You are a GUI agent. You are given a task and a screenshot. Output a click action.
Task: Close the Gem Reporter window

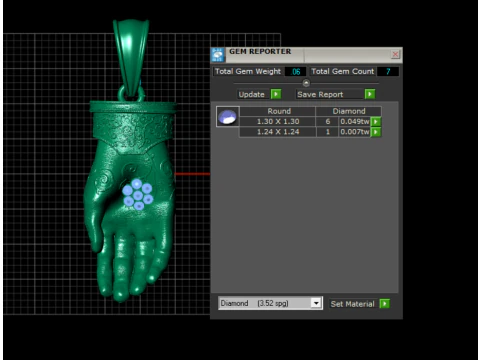[395, 54]
